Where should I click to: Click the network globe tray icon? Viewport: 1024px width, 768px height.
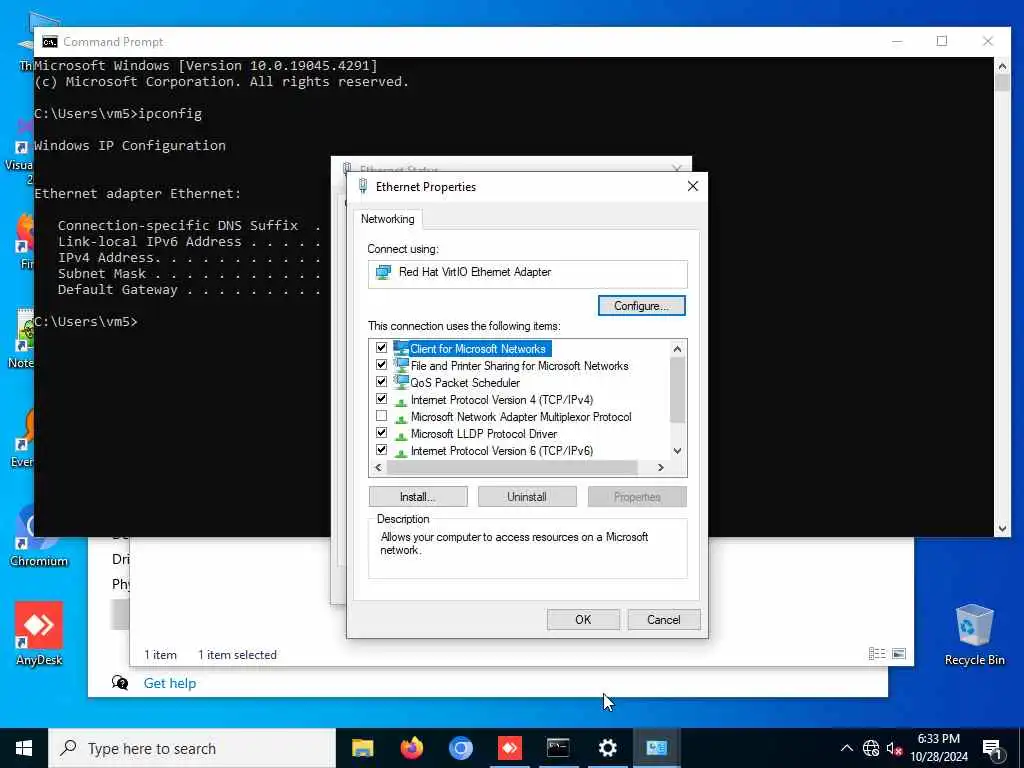click(x=871, y=748)
